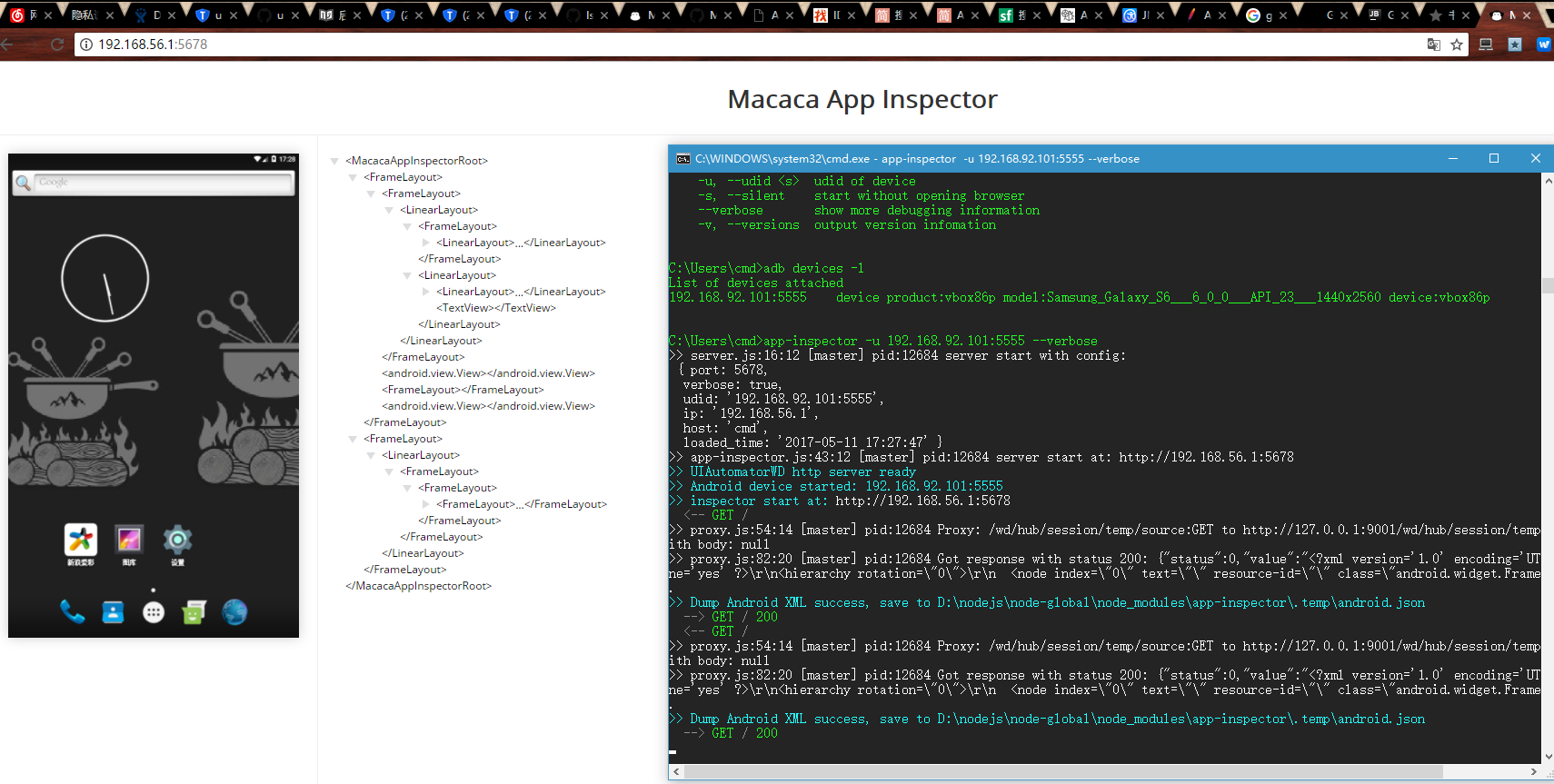Expand the first collapsed LinearLayout node
This screenshot has width=1554, height=784.
[x=425, y=243]
